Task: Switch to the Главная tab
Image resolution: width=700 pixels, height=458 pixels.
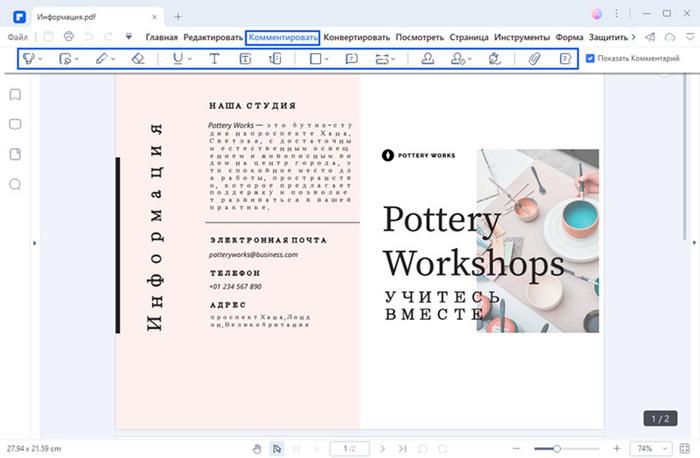Action: coord(161,37)
